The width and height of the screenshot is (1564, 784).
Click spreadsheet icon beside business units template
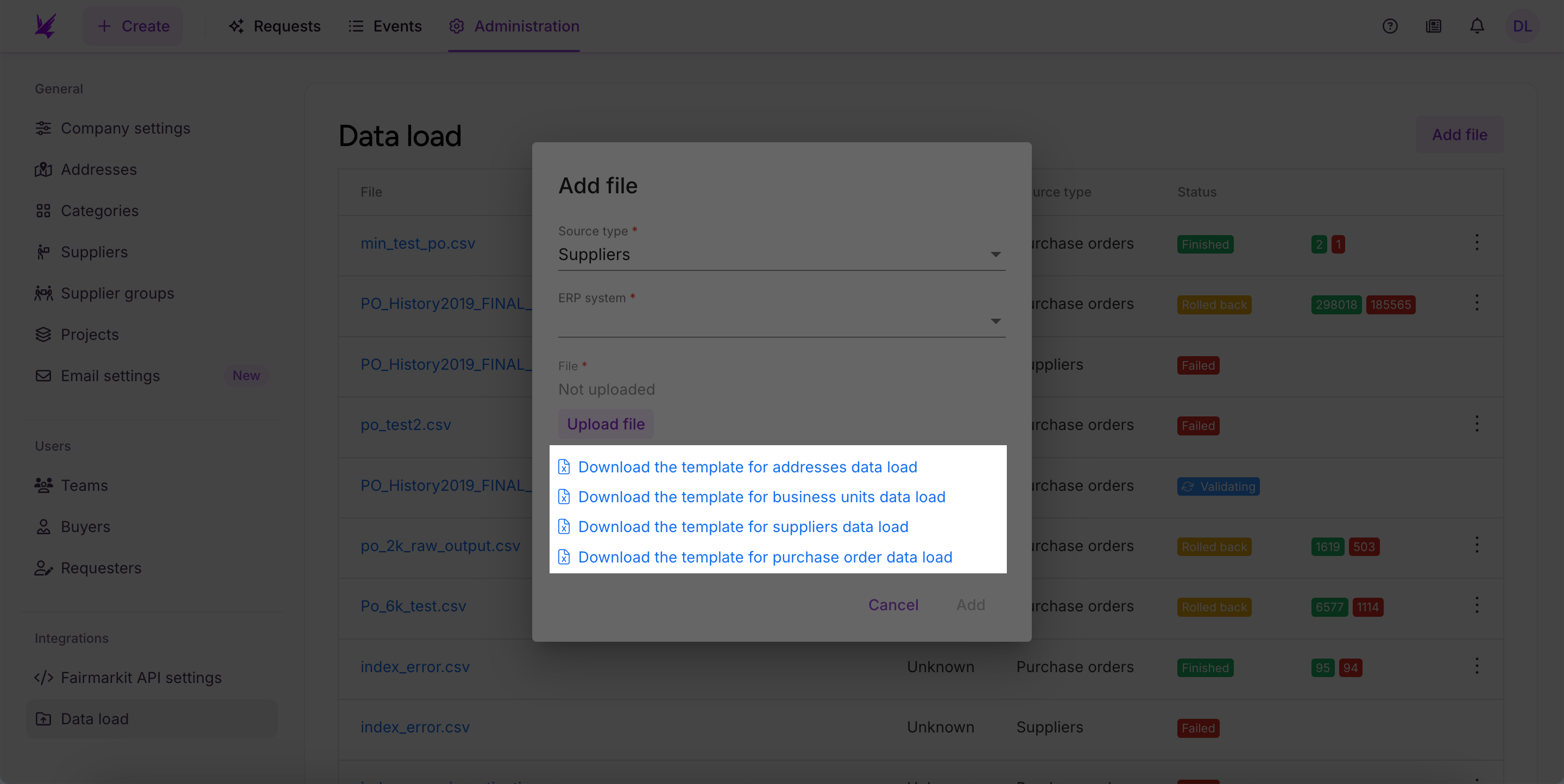[564, 496]
